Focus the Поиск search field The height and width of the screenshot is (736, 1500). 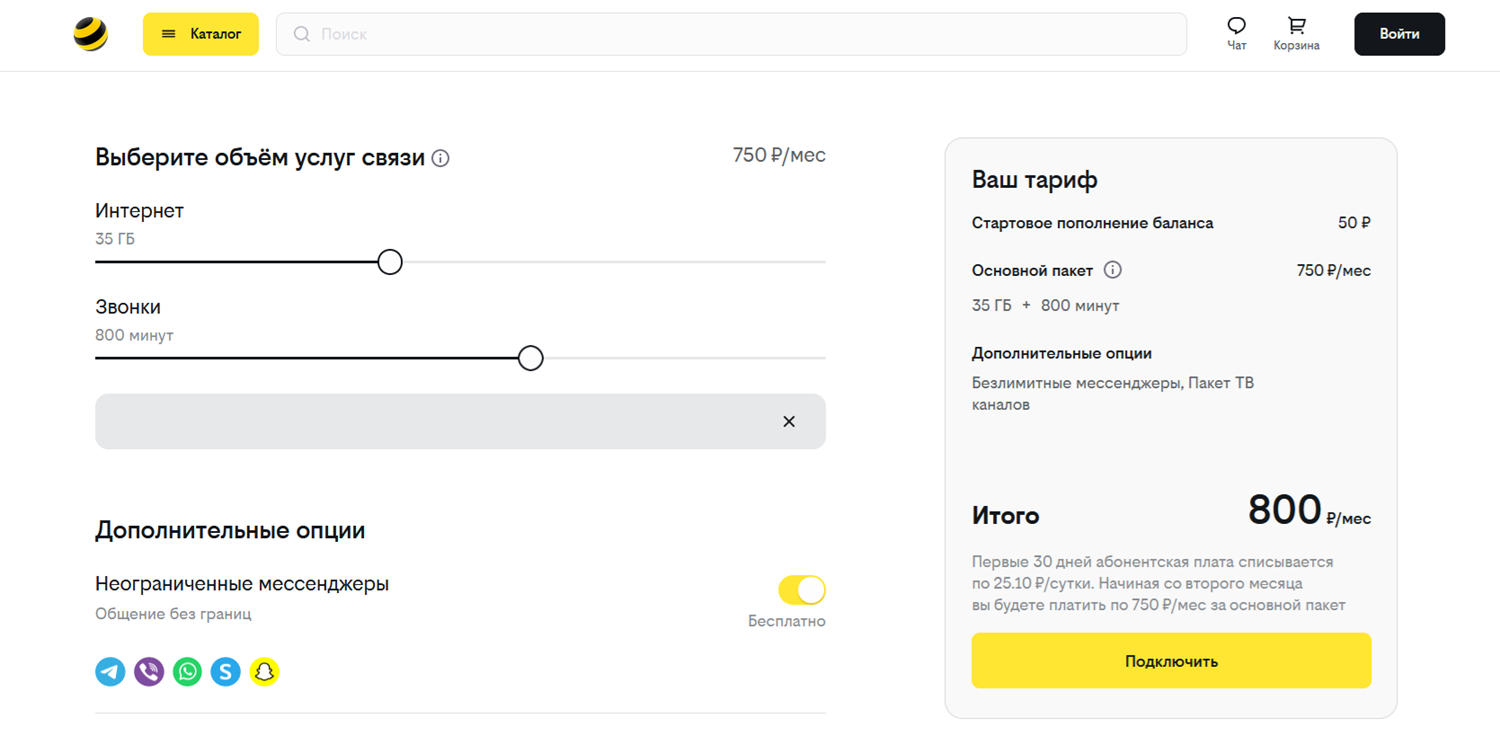point(731,34)
